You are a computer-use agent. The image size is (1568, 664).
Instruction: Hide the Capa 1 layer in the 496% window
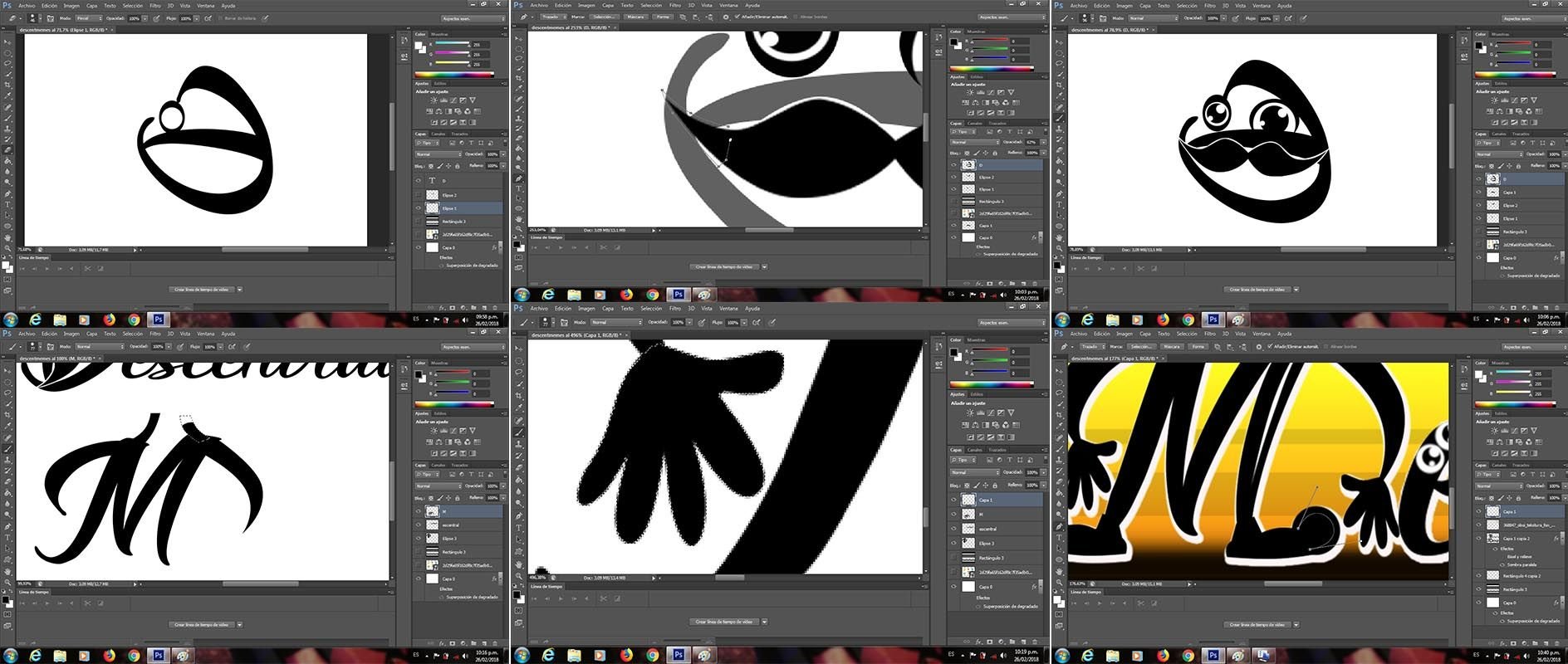954,500
